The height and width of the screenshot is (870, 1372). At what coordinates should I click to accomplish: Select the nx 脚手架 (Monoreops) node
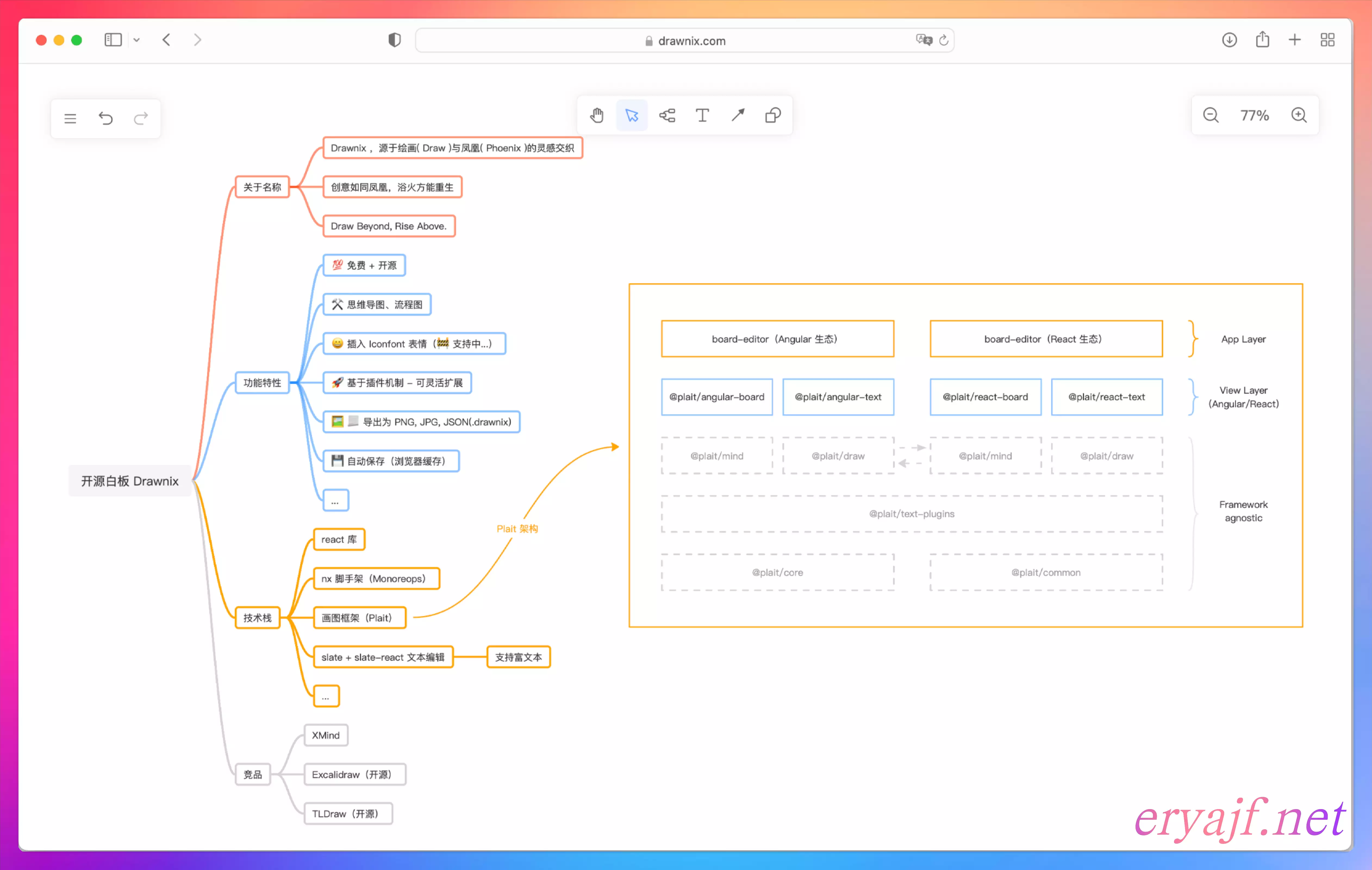pyautogui.click(x=377, y=579)
